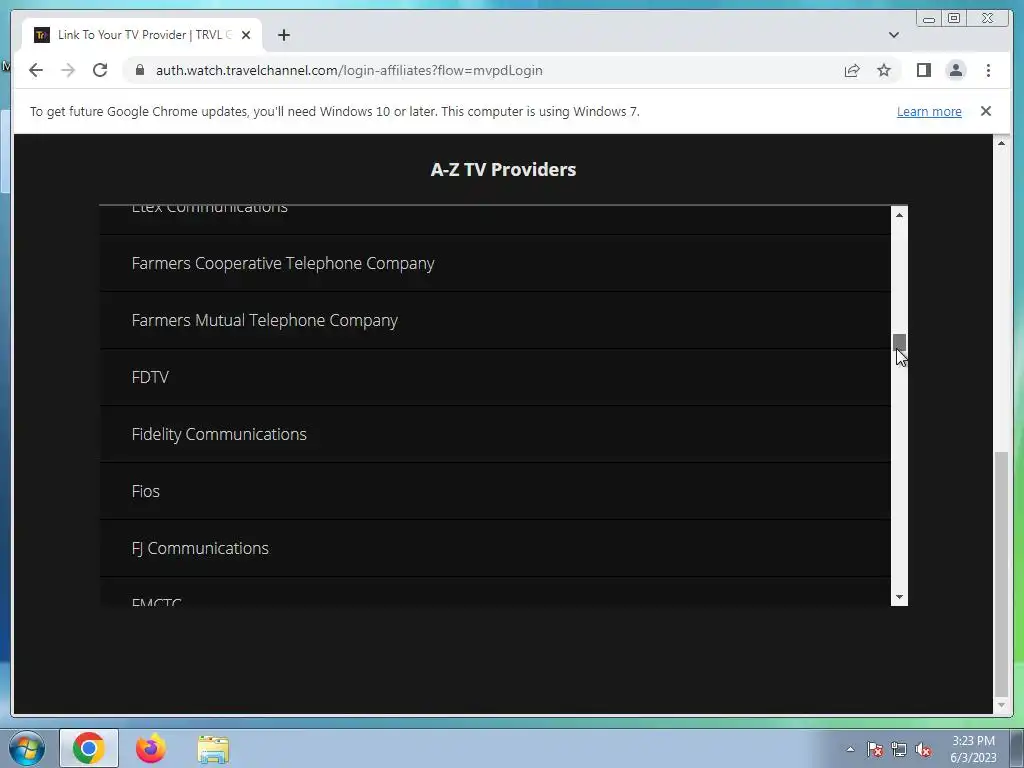This screenshot has width=1024, height=768.
Task: Open the volume tray icon
Action: click(x=923, y=749)
